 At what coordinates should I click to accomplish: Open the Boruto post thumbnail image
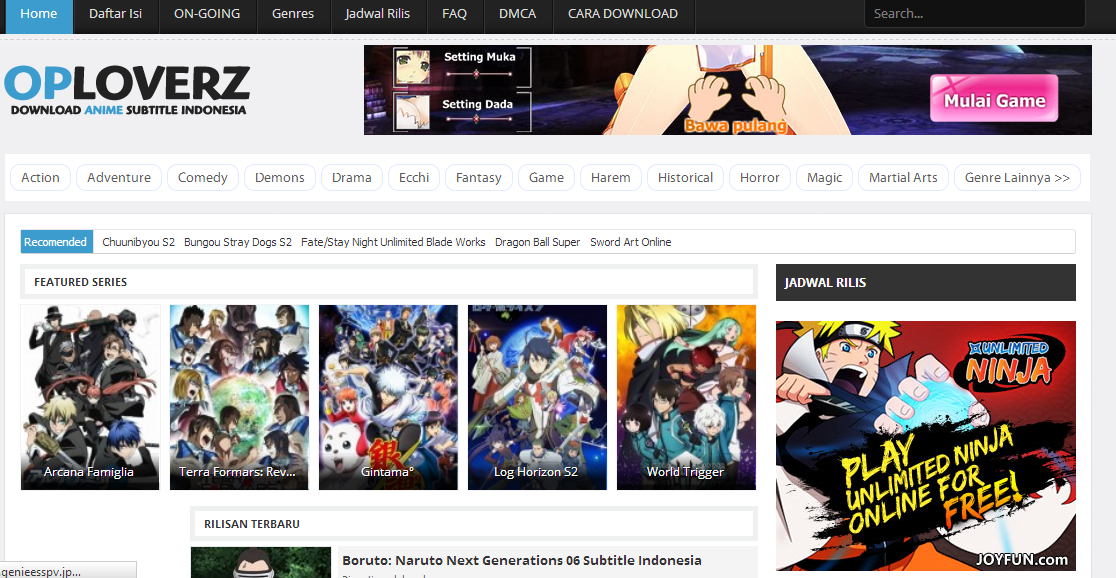[261, 562]
